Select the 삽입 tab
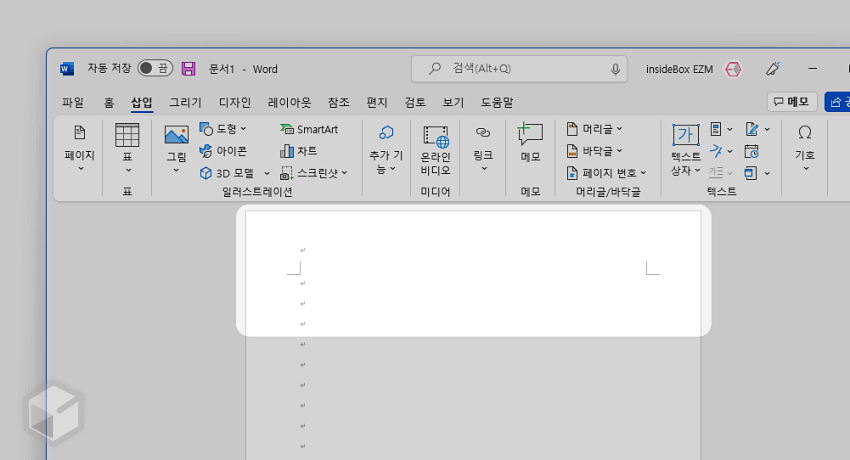This screenshot has height=460, width=850. [141, 102]
